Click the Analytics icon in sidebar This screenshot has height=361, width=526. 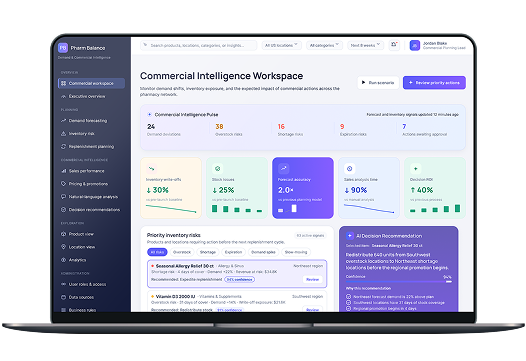tap(63, 260)
